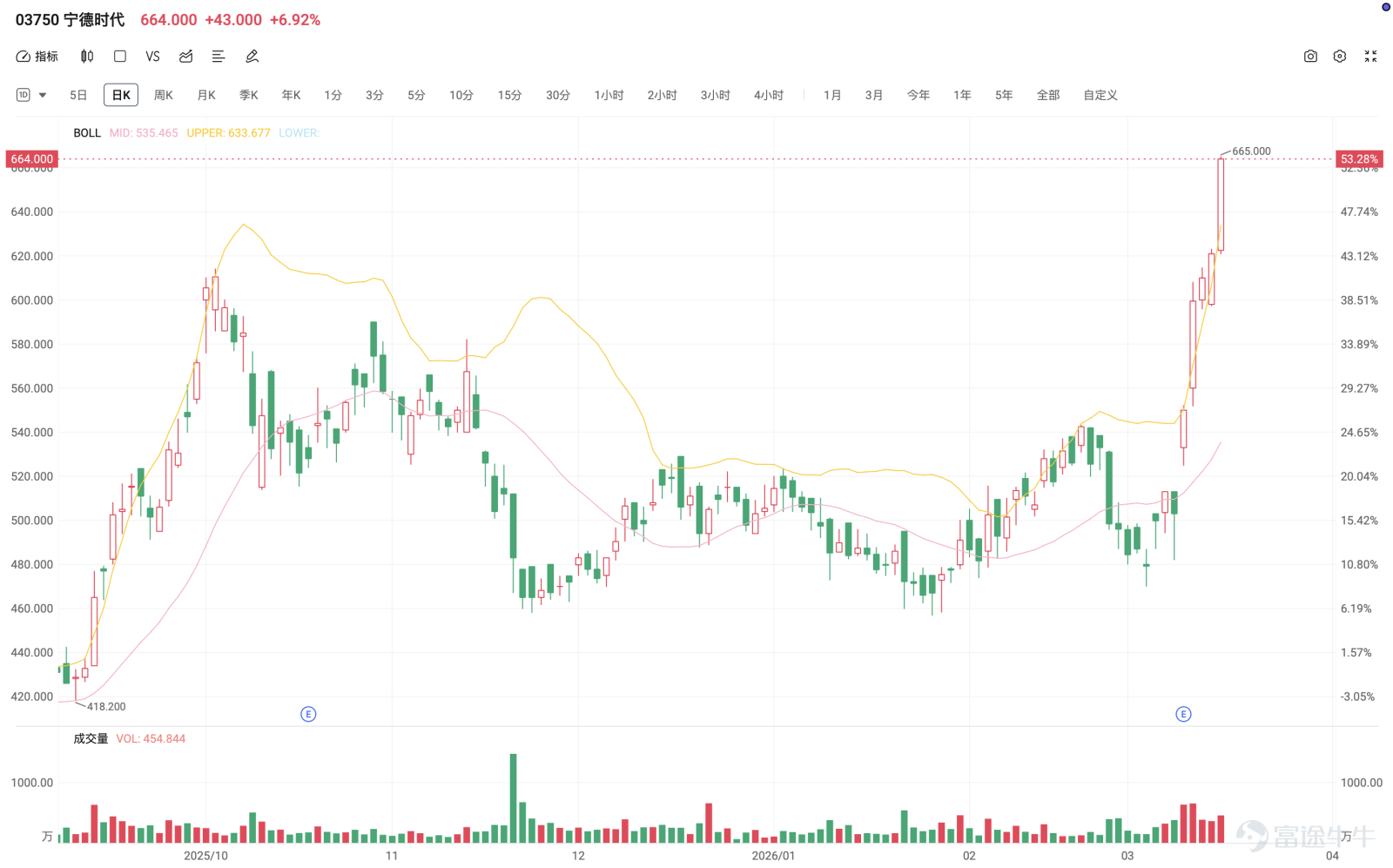The width and height of the screenshot is (1393, 868).
Task: Click the E earnings marker near March
Action: pos(1183,714)
